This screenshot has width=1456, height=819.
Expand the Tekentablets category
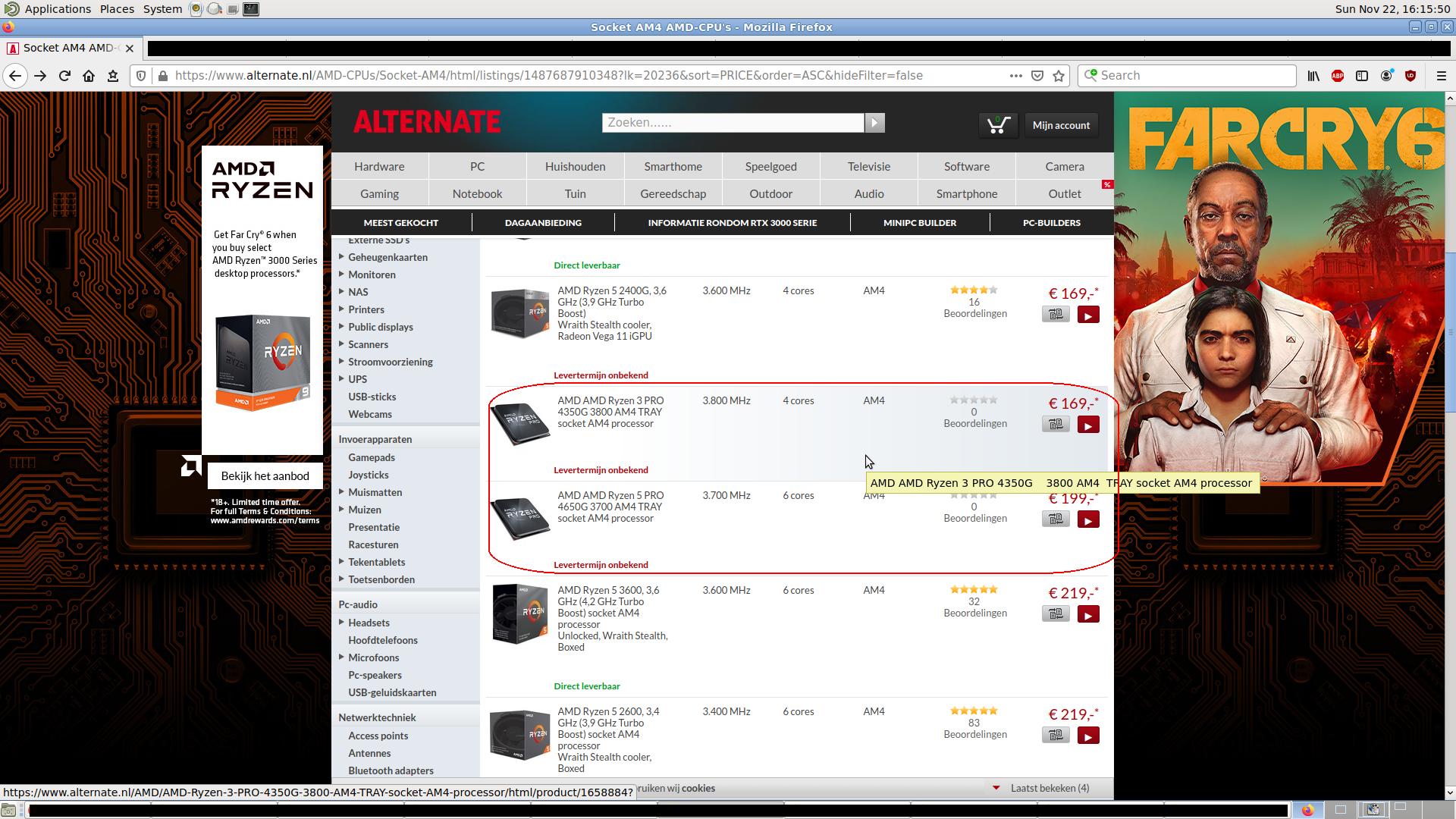pos(341,562)
